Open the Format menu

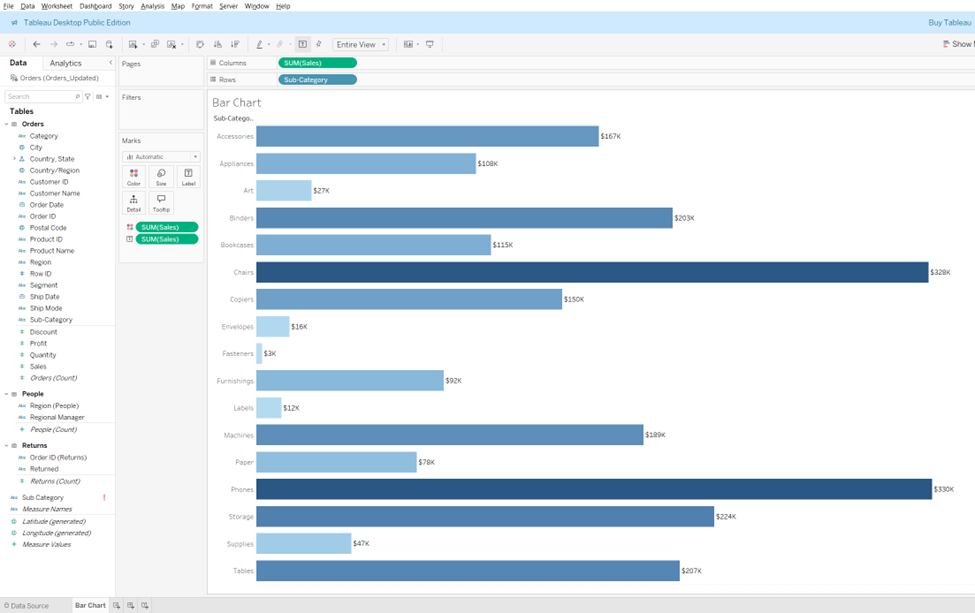pyautogui.click(x=202, y=6)
